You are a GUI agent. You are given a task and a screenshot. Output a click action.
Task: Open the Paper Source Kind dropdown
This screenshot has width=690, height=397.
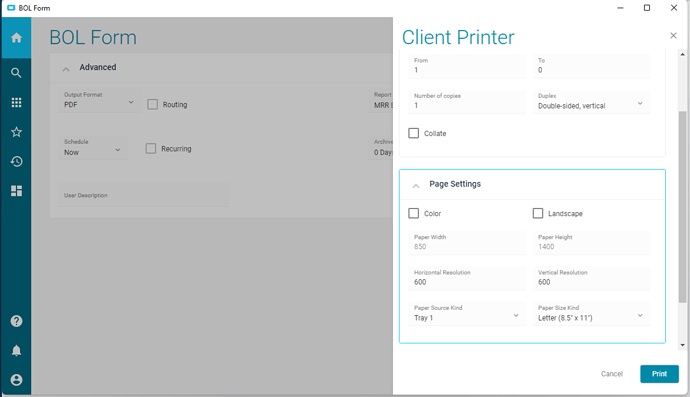pyautogui.click(x=467, y=314)
